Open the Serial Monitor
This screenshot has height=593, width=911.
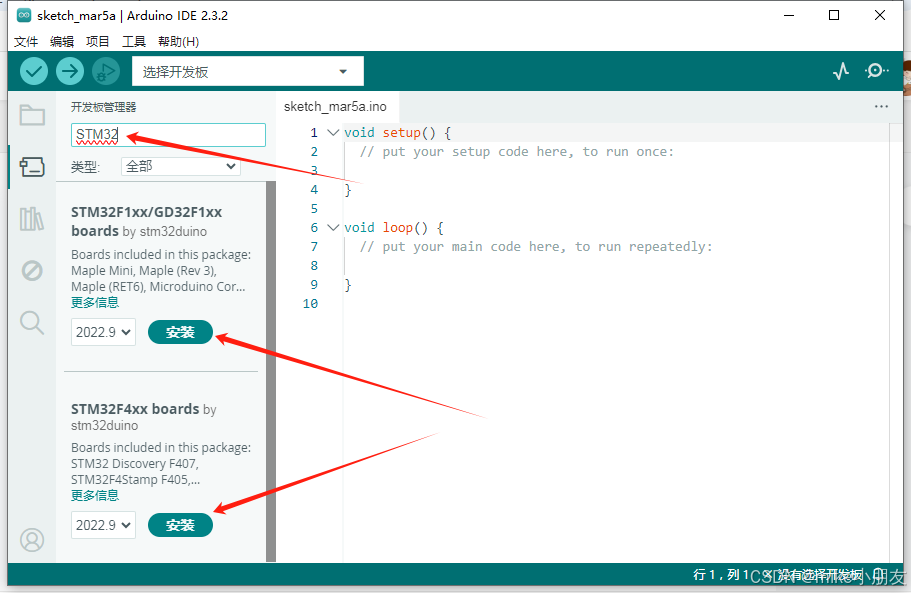(x=876, y=71)
